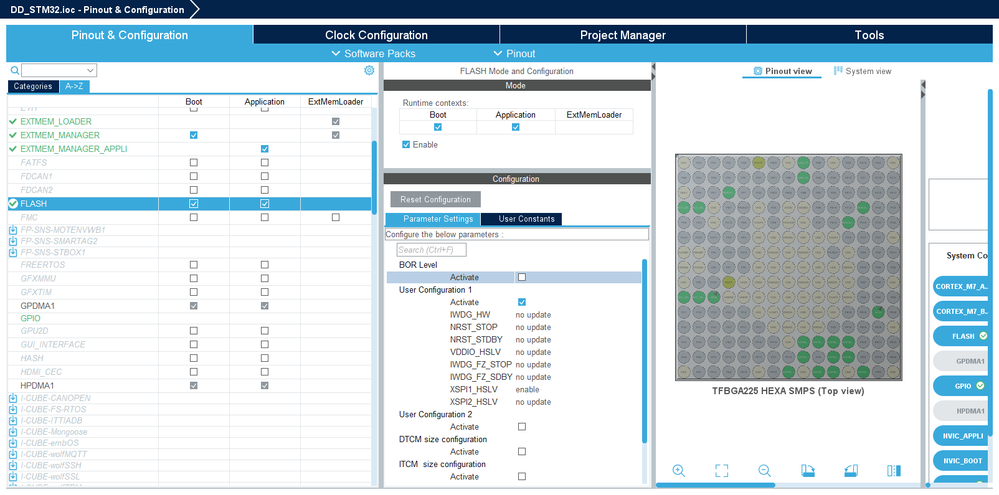
Task: Click the download icon beside FP-SNS-STBOX1
Action: pos(13,252)
